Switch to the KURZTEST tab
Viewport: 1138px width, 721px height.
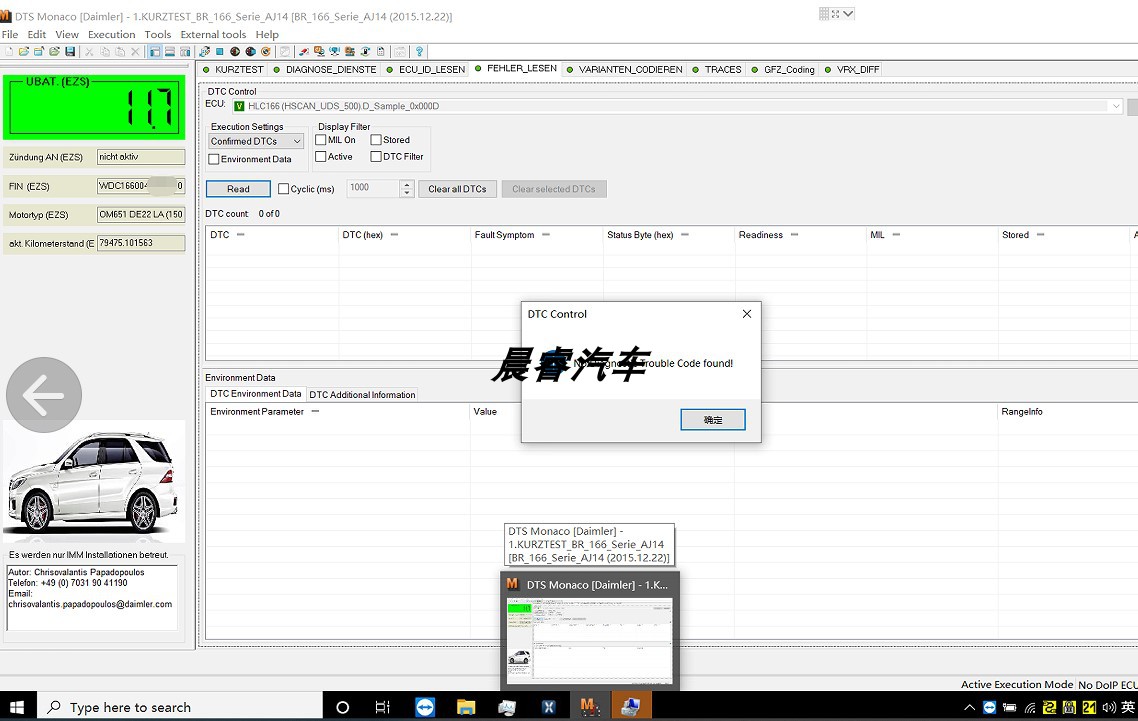pos(233,69)
